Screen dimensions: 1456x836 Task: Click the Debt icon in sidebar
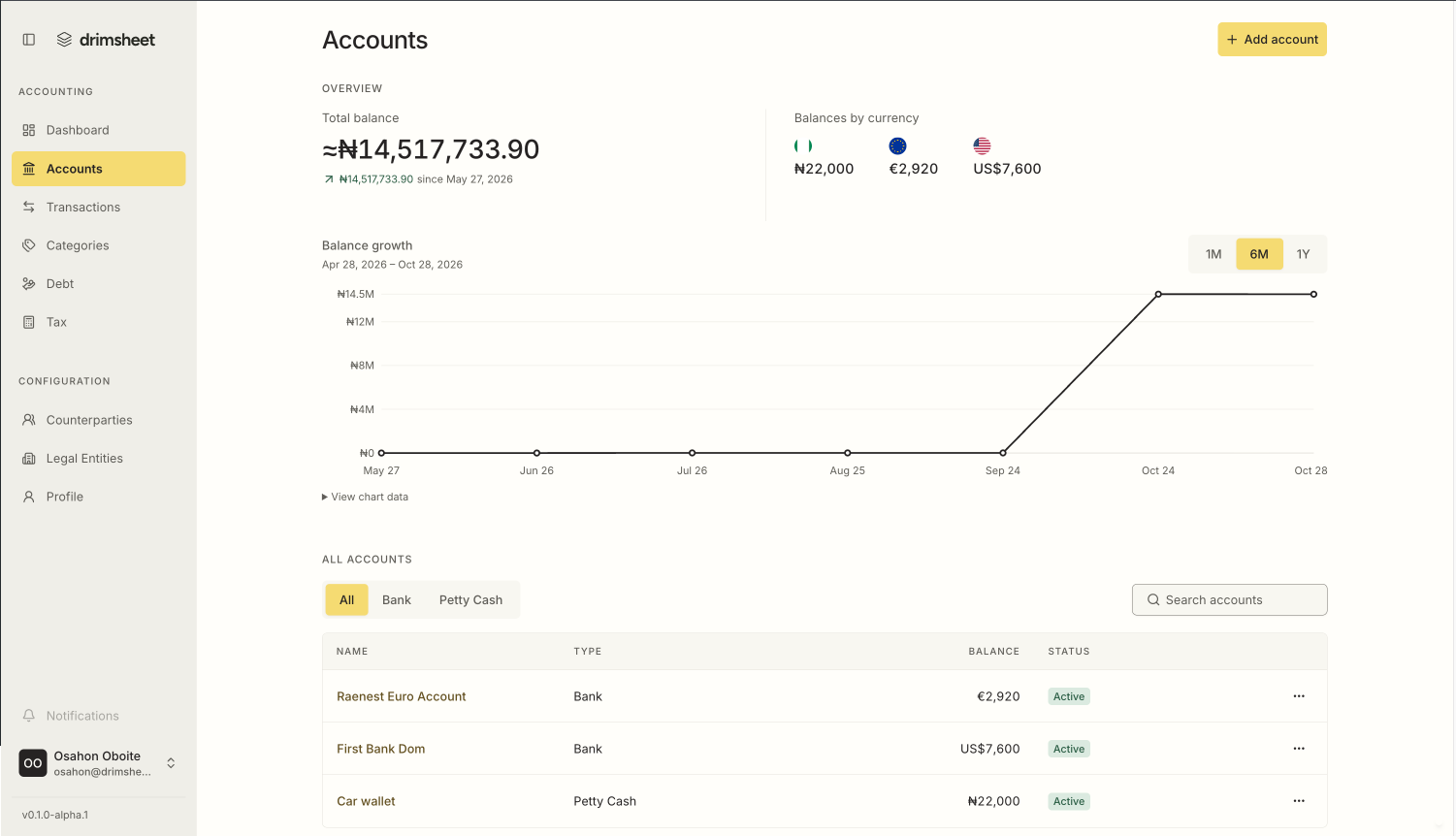pos(29,284)
